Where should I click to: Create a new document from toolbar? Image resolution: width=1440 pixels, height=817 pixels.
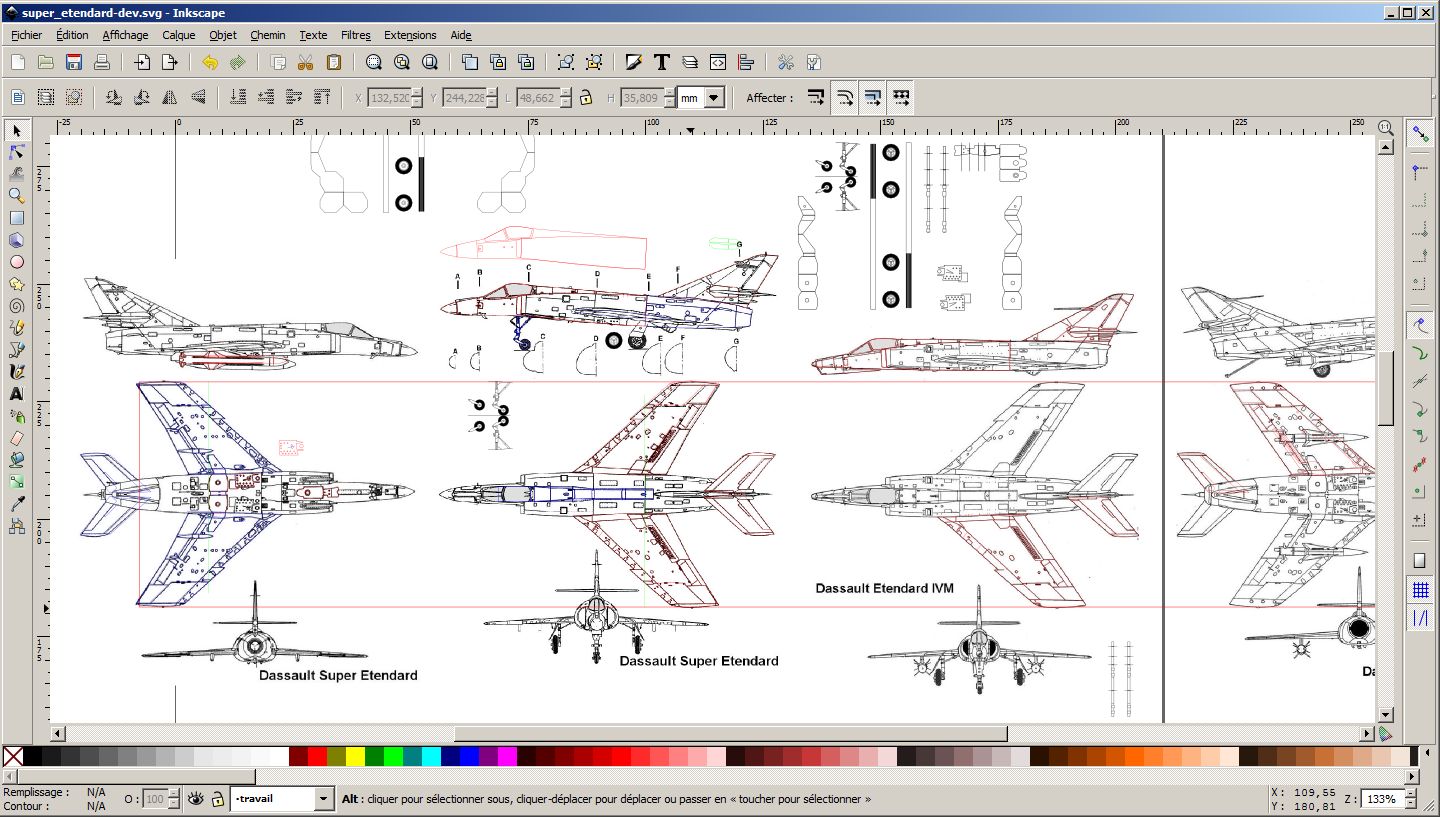coord(17,62)
